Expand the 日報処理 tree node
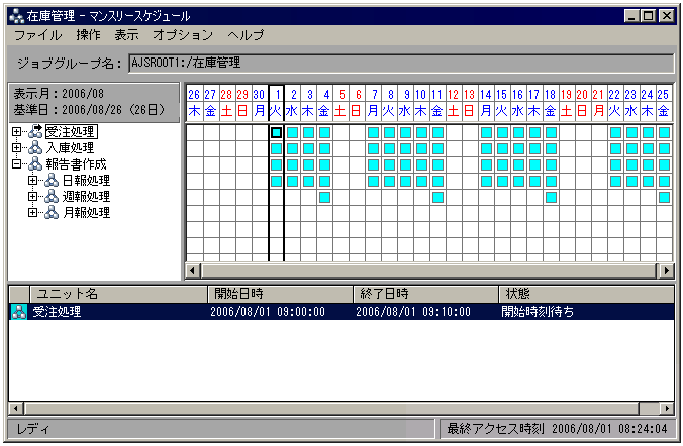Viewport: 683px width, 446px height. 32,180
